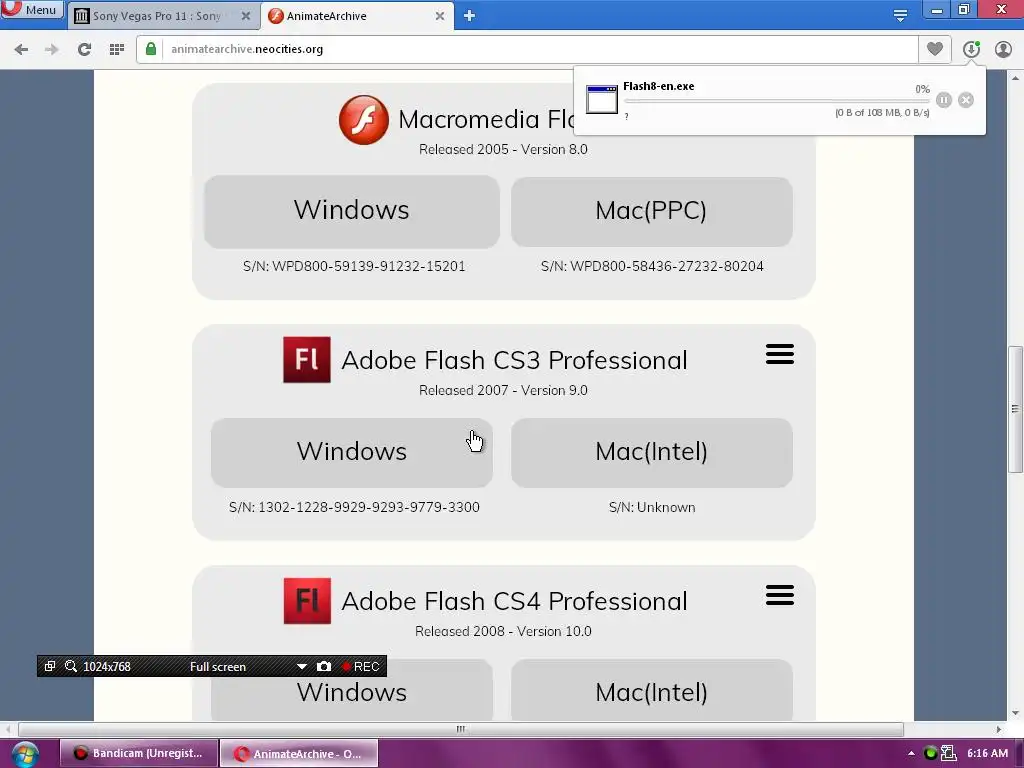Download Macromedia Flash 8 for Windows
The height and width of the screenshot is (768, 1024).
[351, 211]
